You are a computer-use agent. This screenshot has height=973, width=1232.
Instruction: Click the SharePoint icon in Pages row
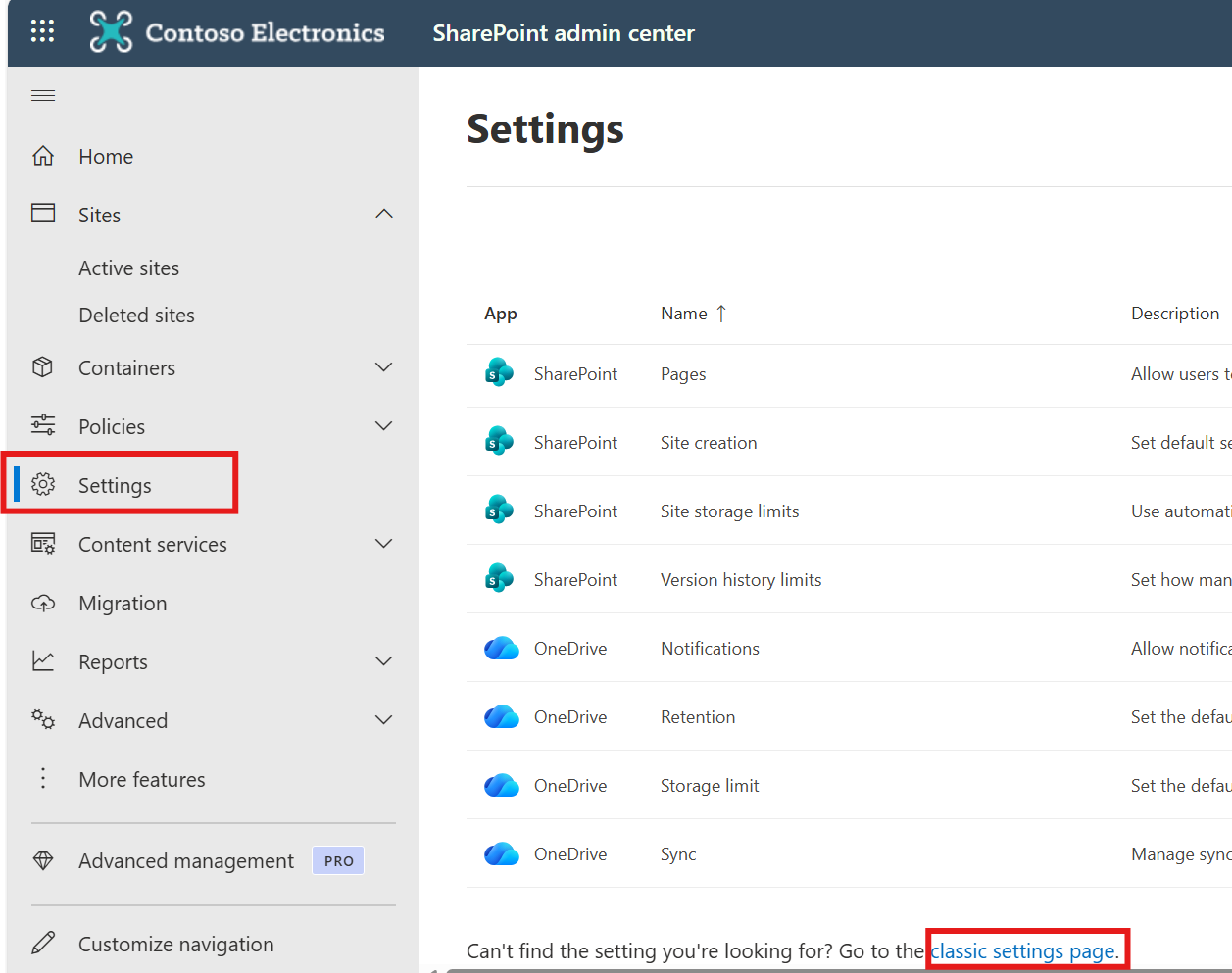click(500, 372)
